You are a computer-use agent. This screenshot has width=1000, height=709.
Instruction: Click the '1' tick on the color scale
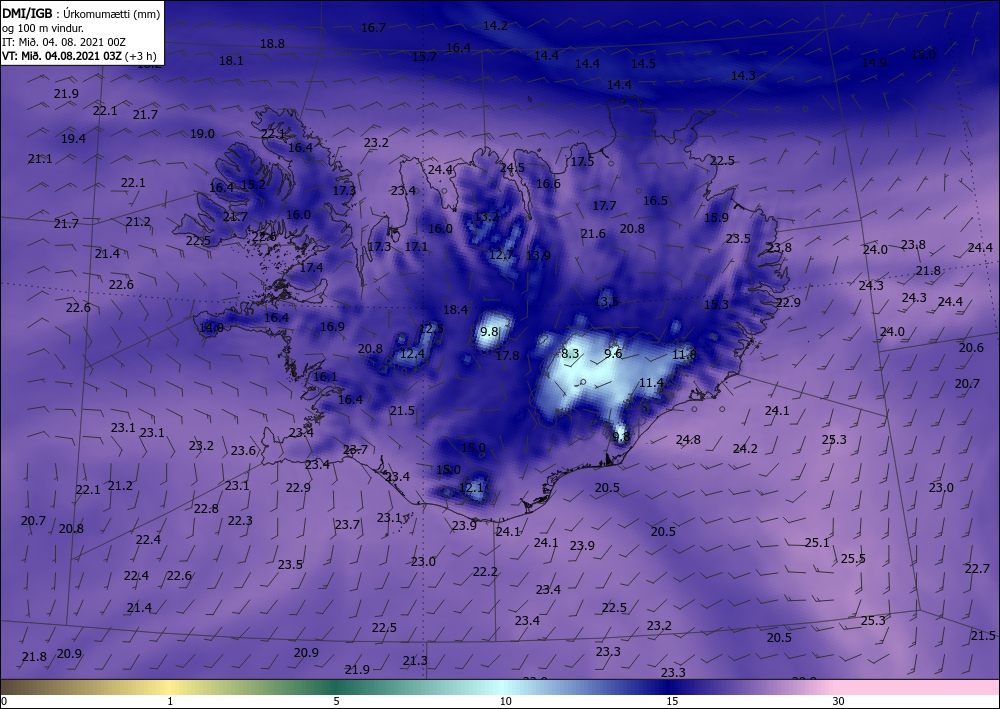tap(170, 701)
